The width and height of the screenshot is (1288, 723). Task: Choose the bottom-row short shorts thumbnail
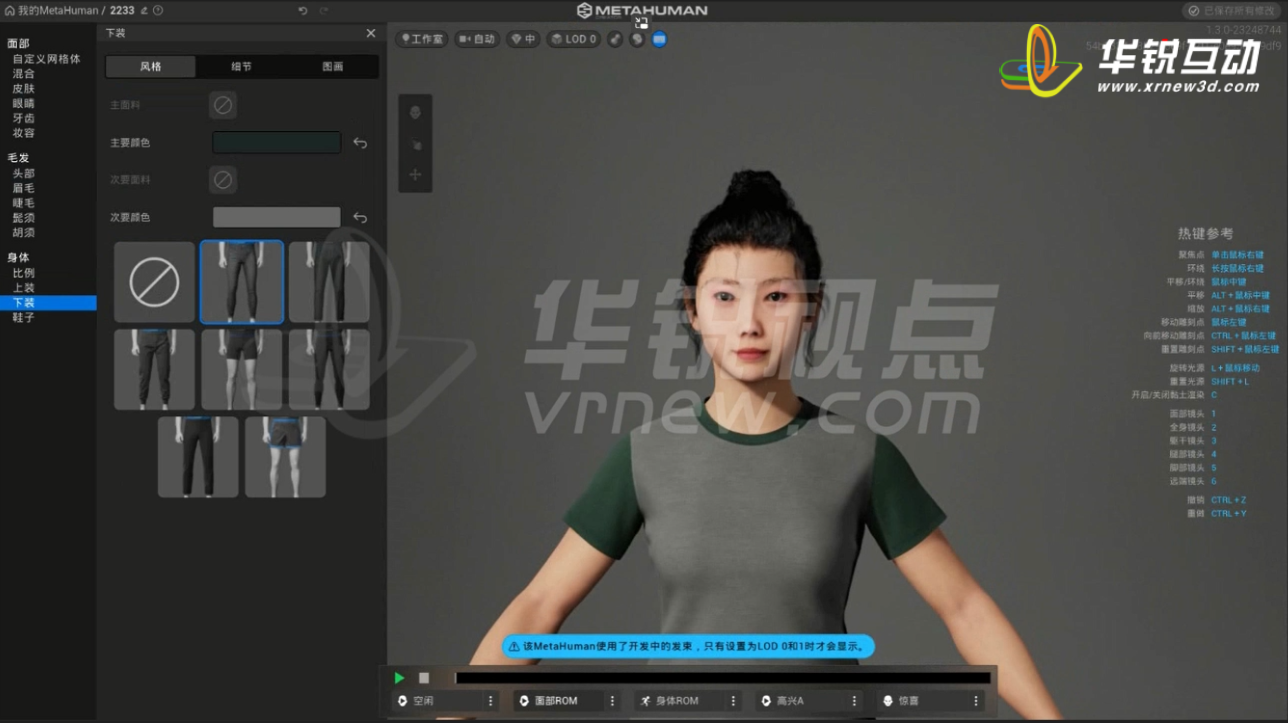(286, 457)
